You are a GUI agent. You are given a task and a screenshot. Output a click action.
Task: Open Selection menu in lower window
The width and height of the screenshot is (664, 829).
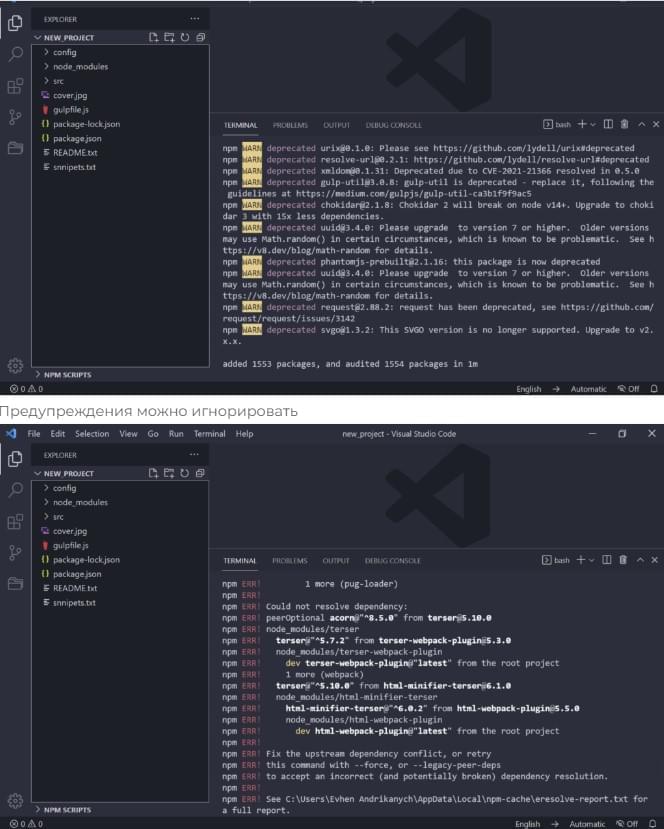[x=92, y=434]
